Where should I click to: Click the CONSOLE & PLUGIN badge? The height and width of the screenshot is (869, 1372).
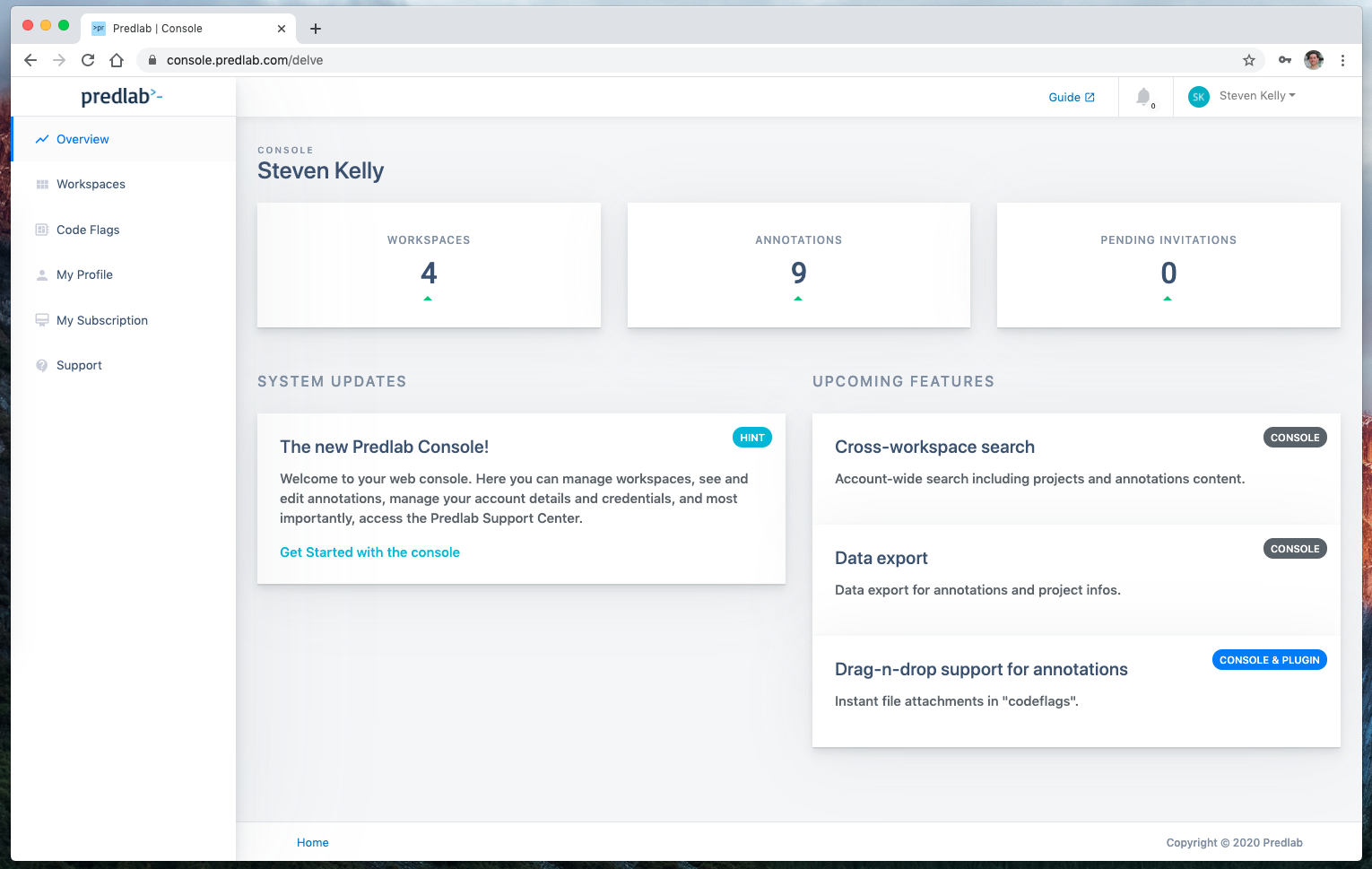pos(1270,660)
